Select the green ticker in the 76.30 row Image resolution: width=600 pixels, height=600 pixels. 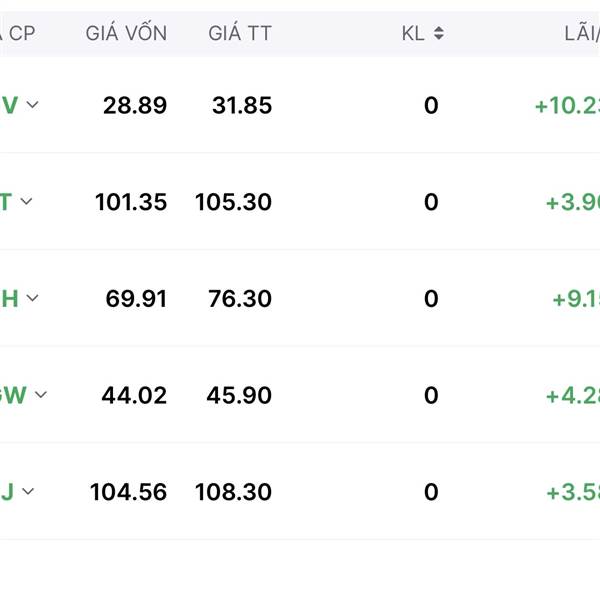10,298
